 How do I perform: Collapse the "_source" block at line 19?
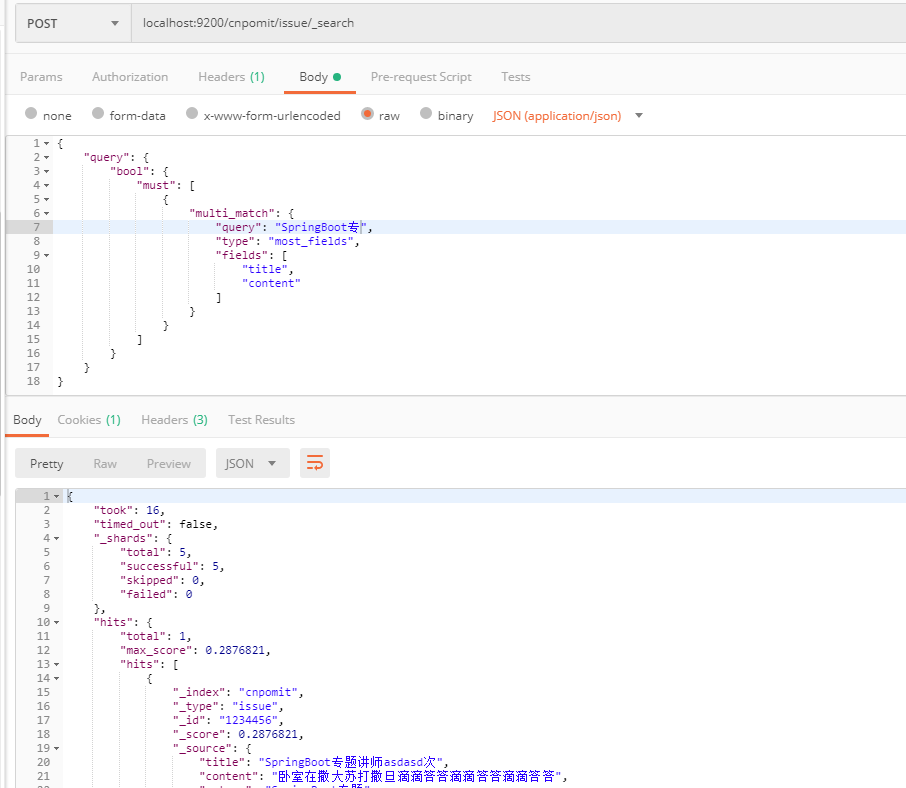click(x=56, y=748)
